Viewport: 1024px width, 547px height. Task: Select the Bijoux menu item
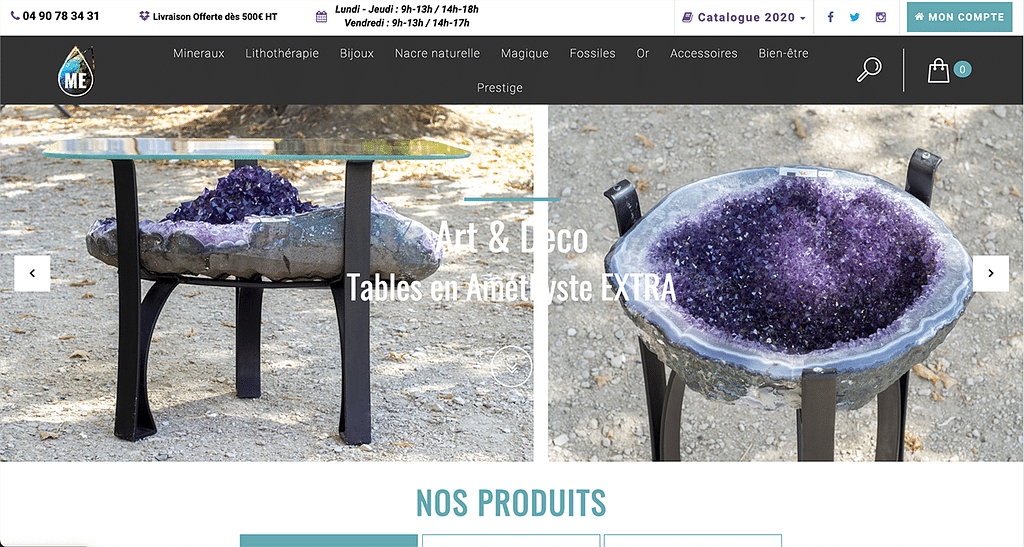(357, 54)
